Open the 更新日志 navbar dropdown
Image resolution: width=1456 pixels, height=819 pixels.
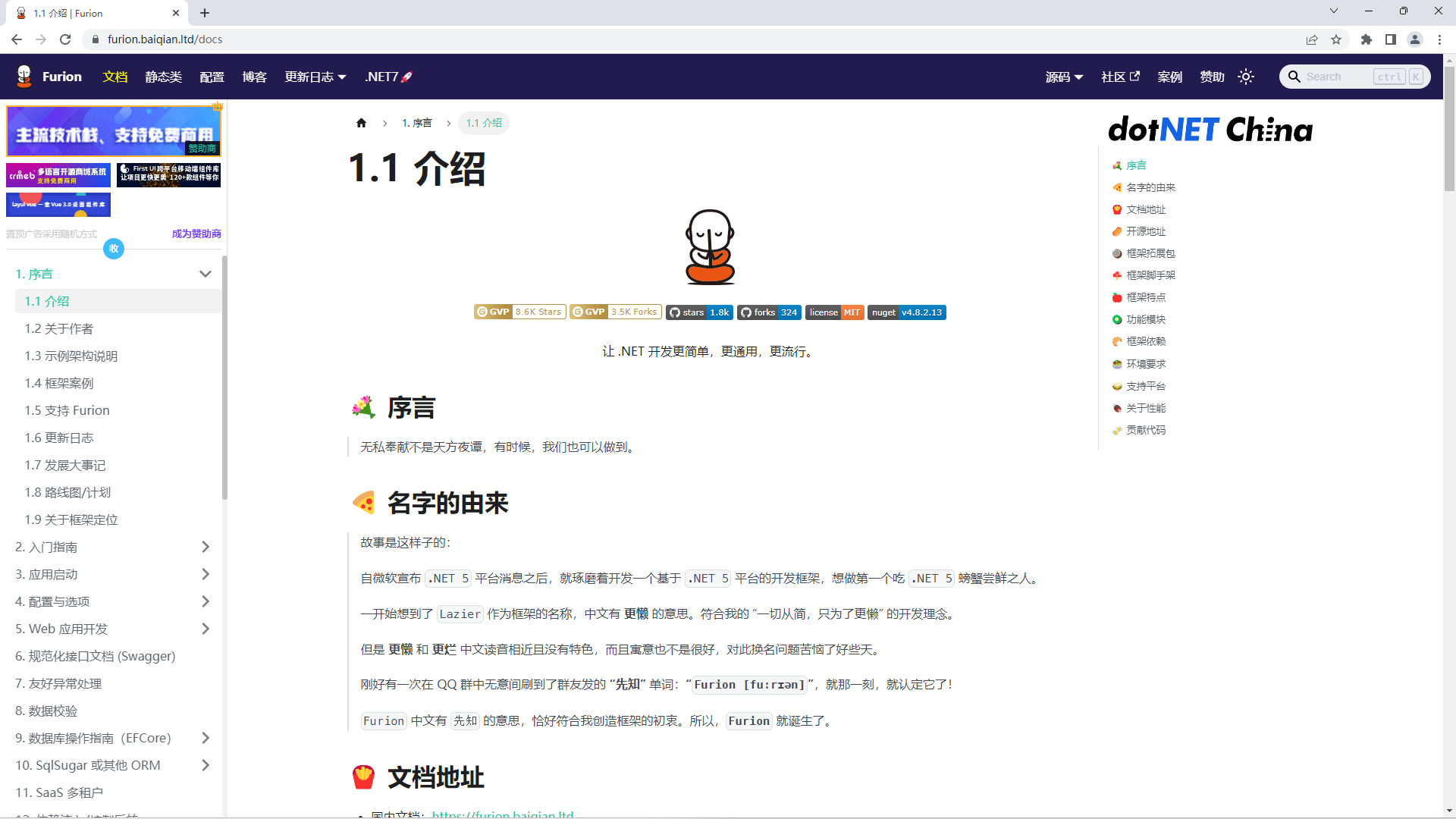tap(315, 77)
